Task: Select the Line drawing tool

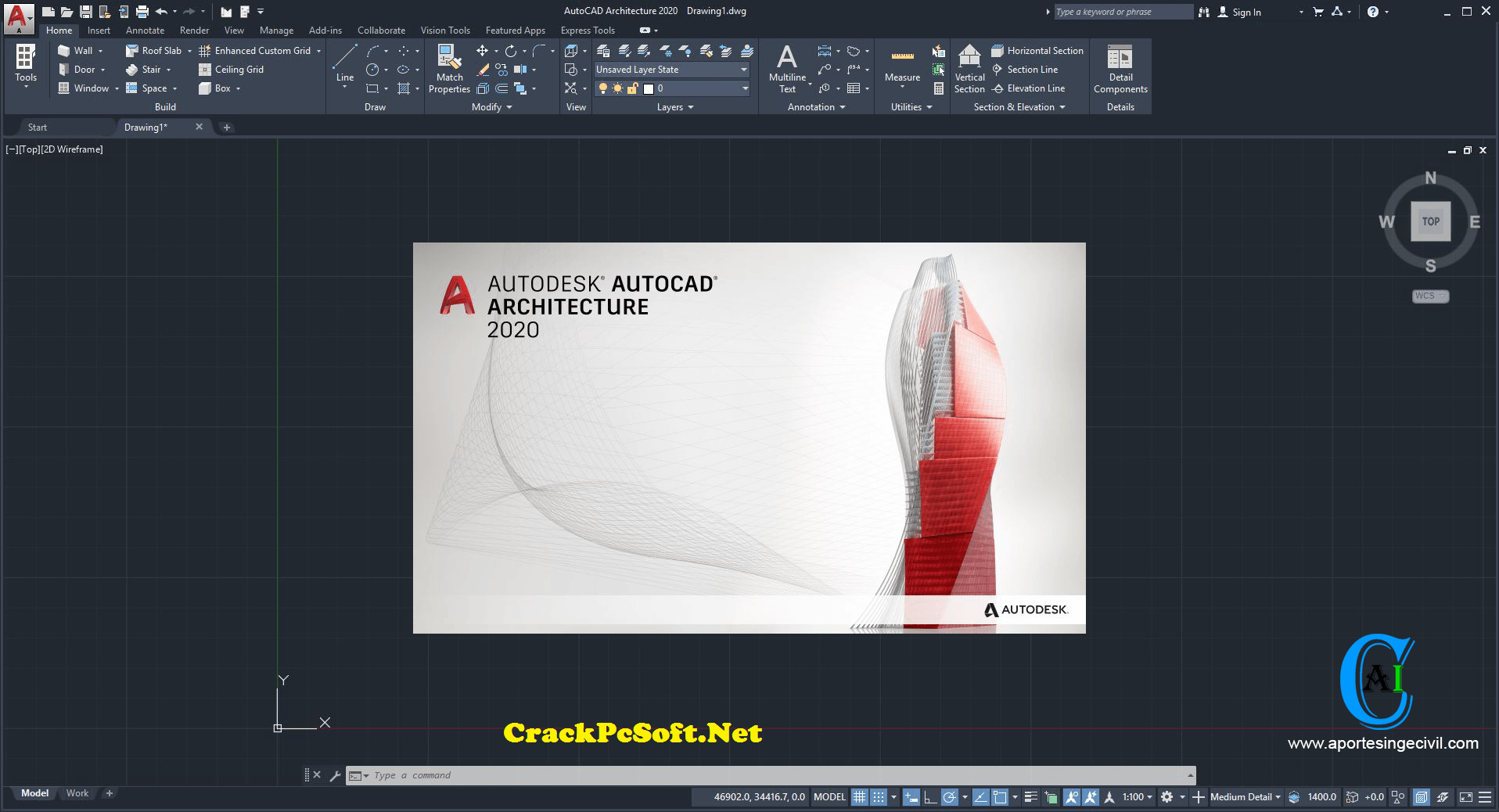Action: click(345, 63)
